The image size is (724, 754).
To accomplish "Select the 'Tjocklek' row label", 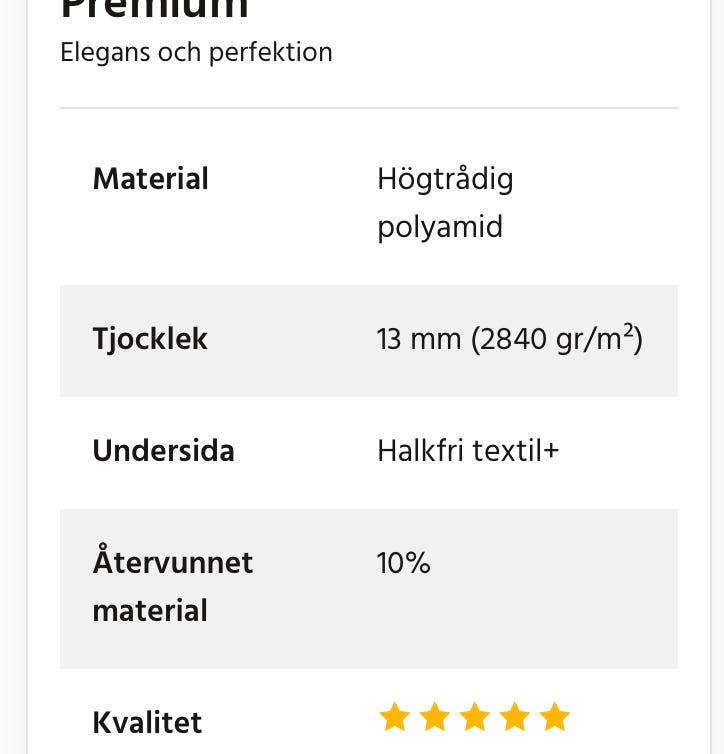I will click(x=150, y=339).
